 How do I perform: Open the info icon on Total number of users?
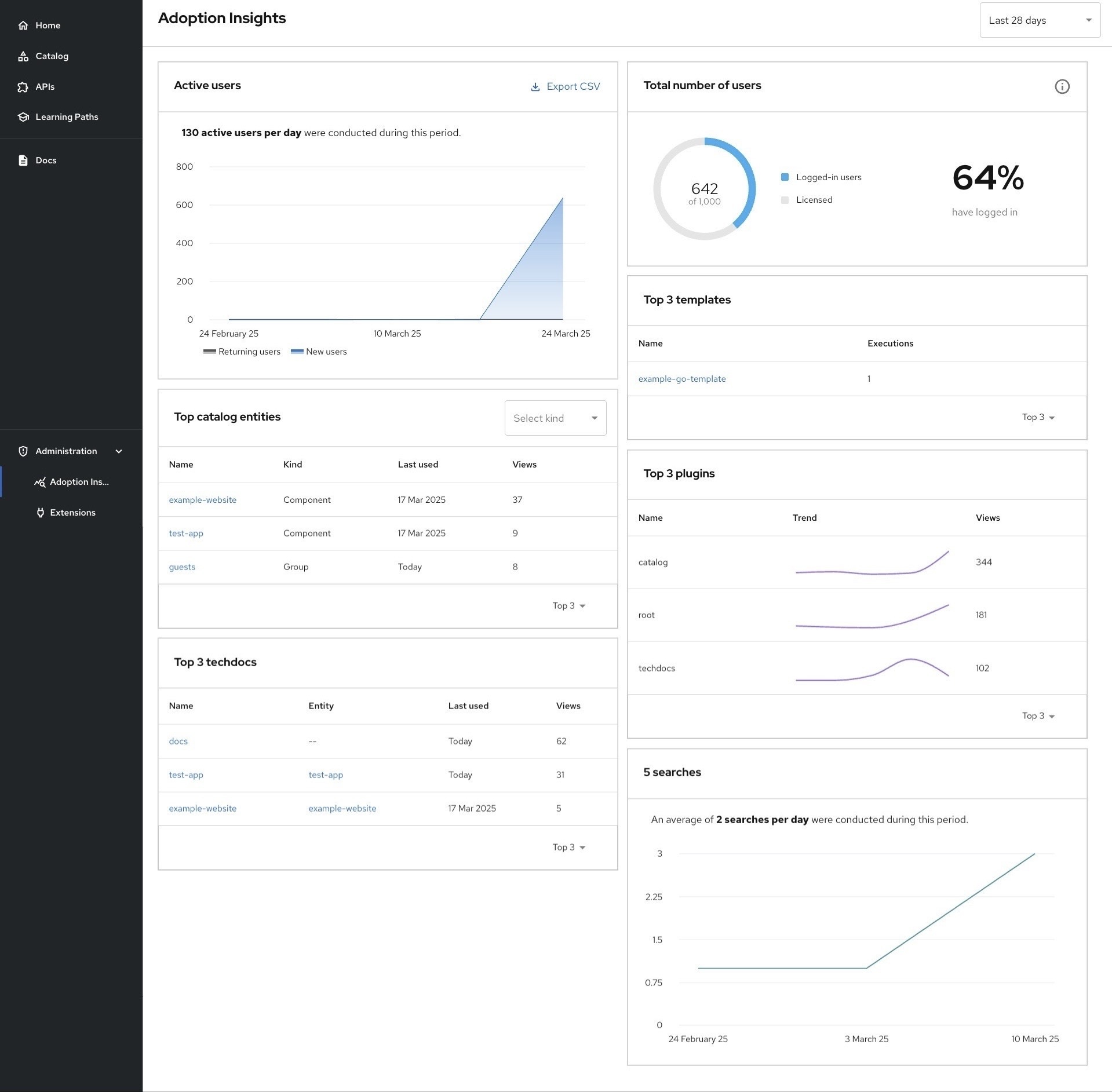coord(1062,86)
